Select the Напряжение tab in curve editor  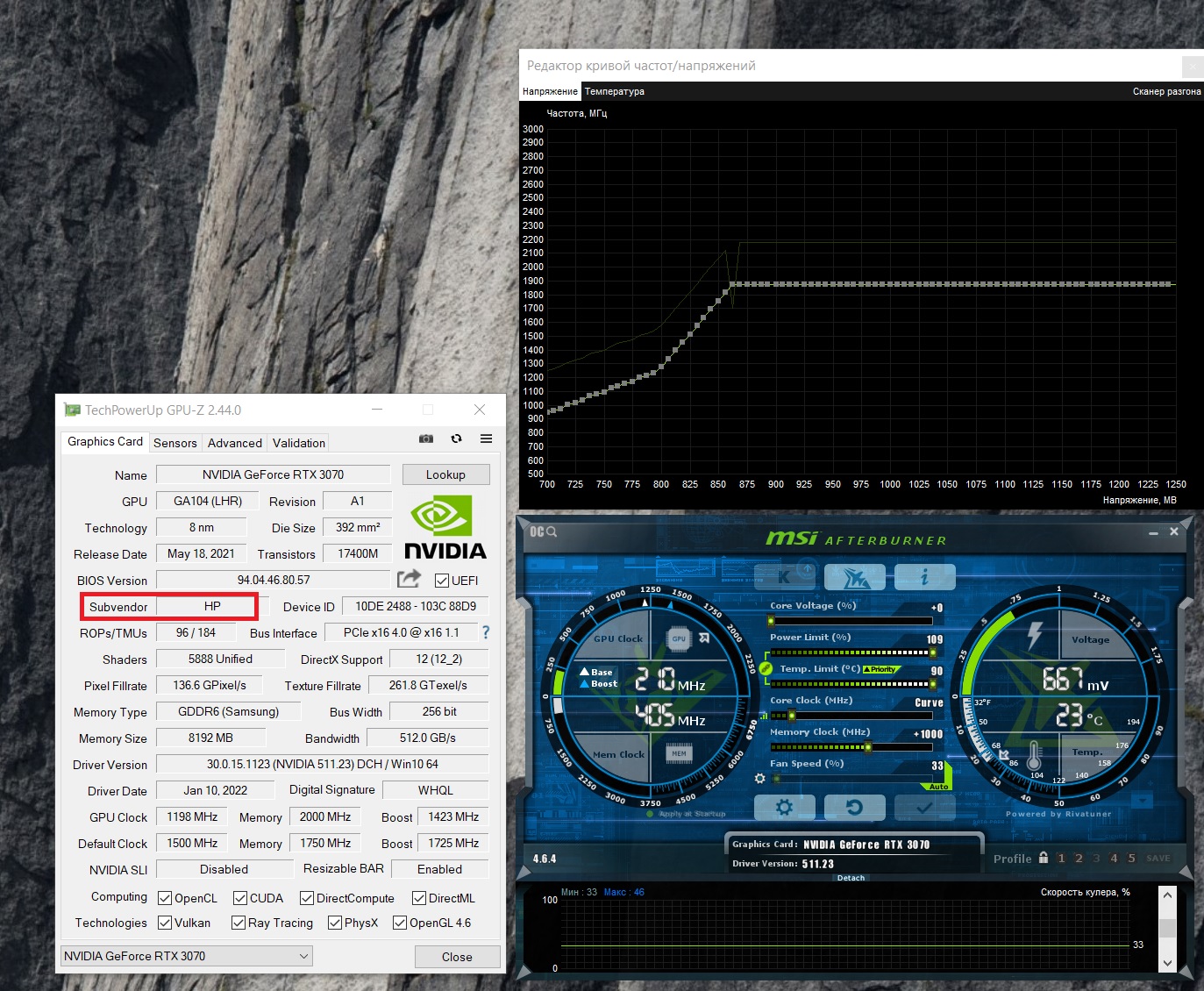click(x=550, y=91)
